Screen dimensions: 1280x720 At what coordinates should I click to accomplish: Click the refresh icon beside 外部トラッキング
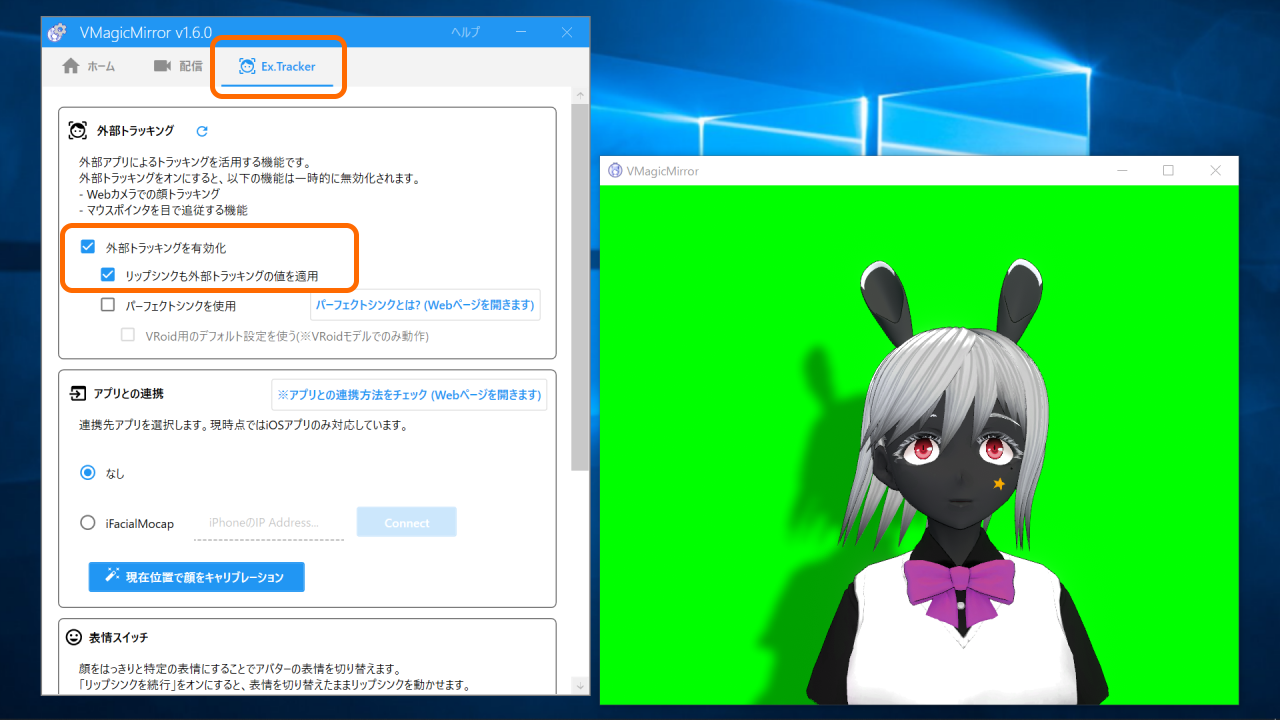point(202,131)
